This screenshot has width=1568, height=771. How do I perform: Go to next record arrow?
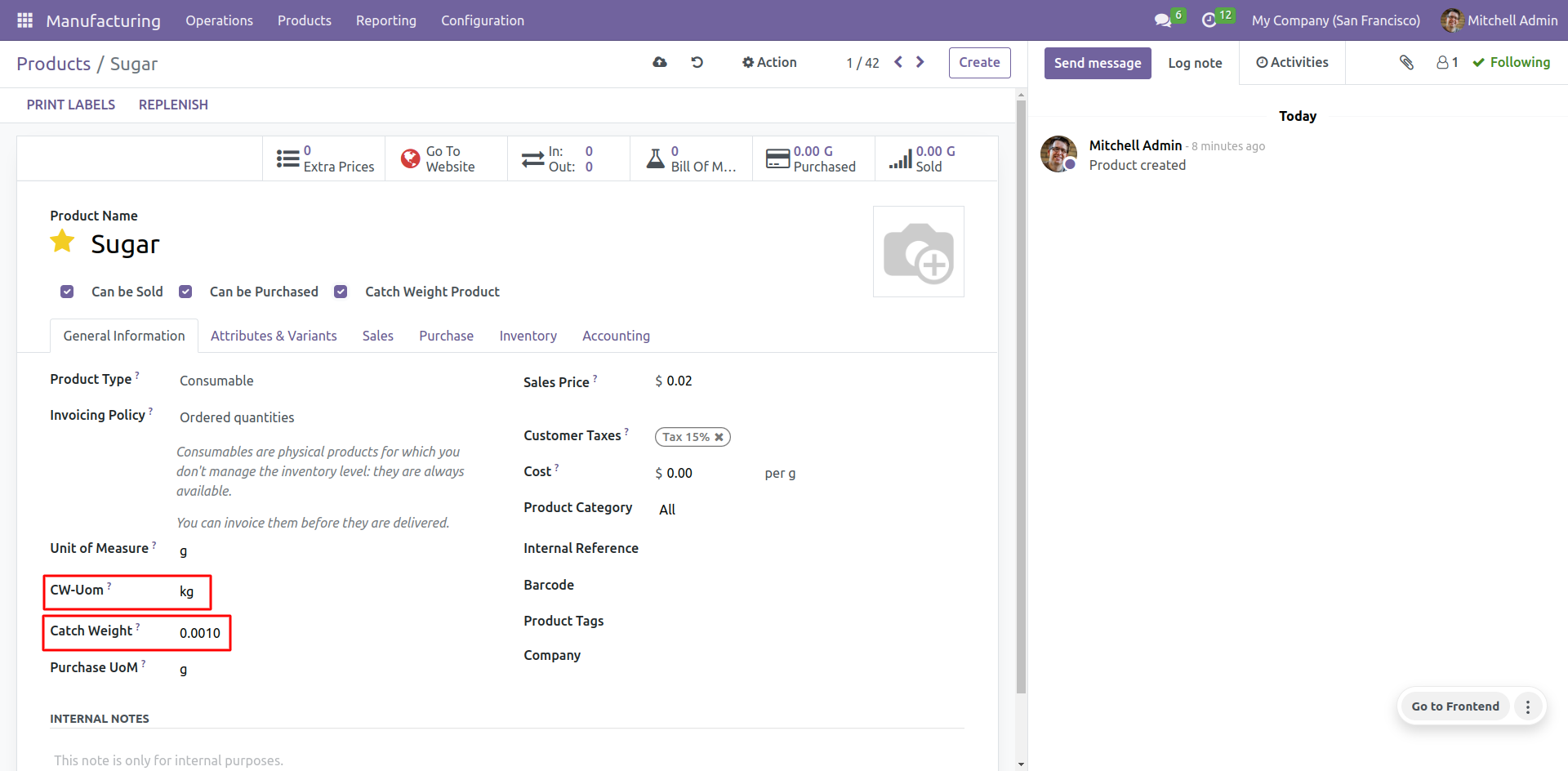pyautogui.click(x=920, y=62)
